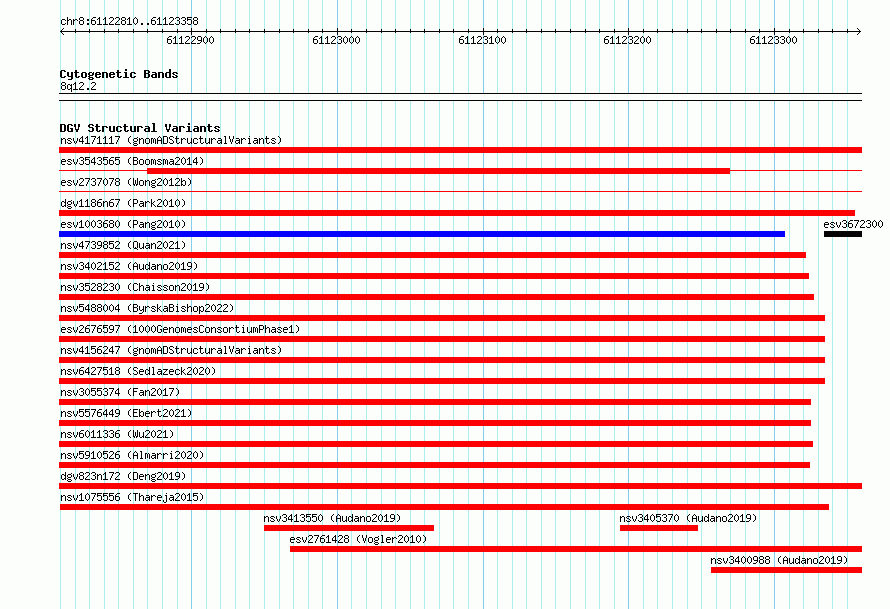Click the nsv3400988 (Audano2019) label
The width and height of the screenshot is (890, 609).
779,560
